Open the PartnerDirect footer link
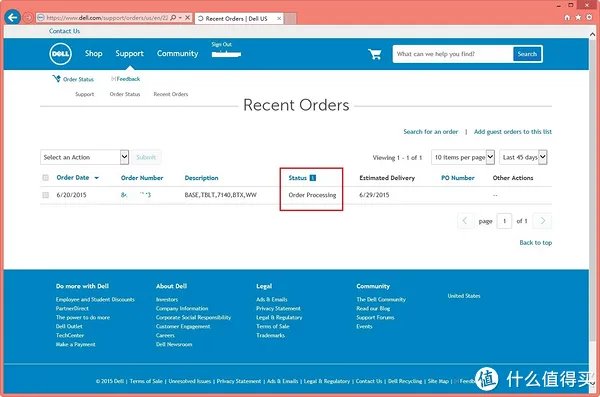Image resolution: width=600 pixels, height=397 pixels. coord(72,309)
